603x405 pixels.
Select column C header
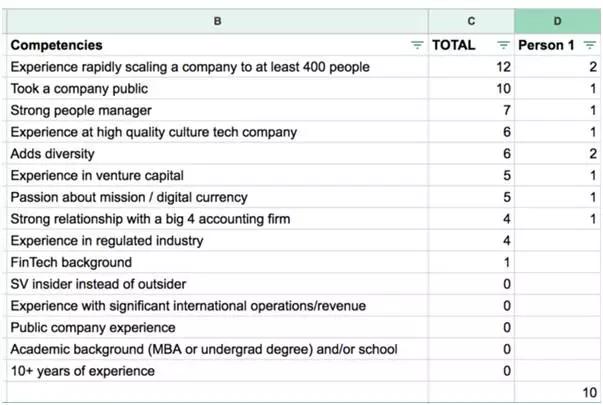pyautogui.click(x=470, y=20)
